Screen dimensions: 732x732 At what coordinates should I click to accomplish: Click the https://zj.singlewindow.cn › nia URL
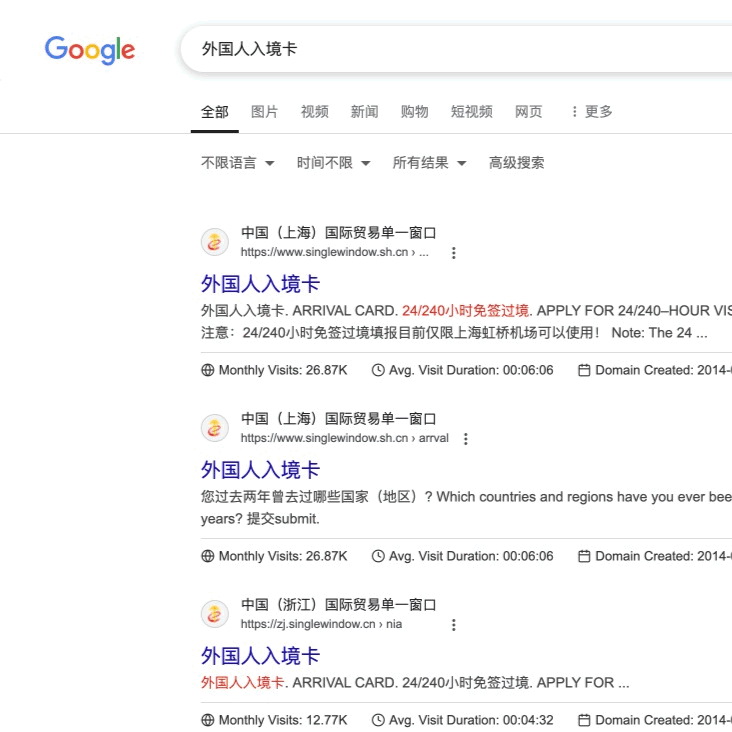[321, 625]
